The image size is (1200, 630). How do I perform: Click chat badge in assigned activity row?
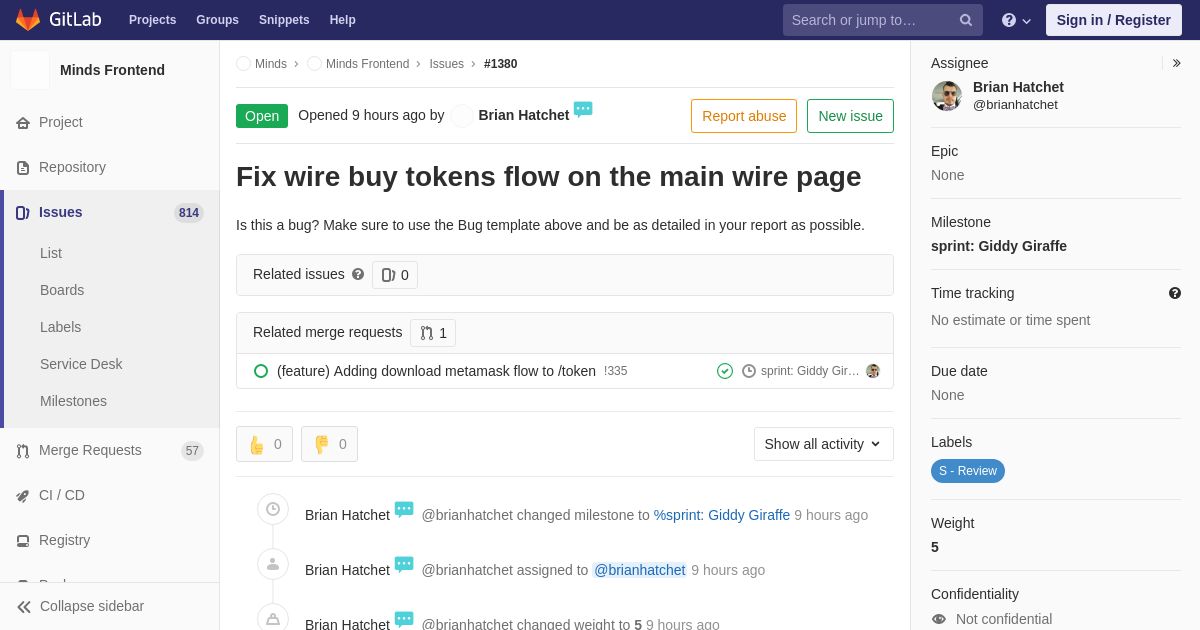coord(404,565)
